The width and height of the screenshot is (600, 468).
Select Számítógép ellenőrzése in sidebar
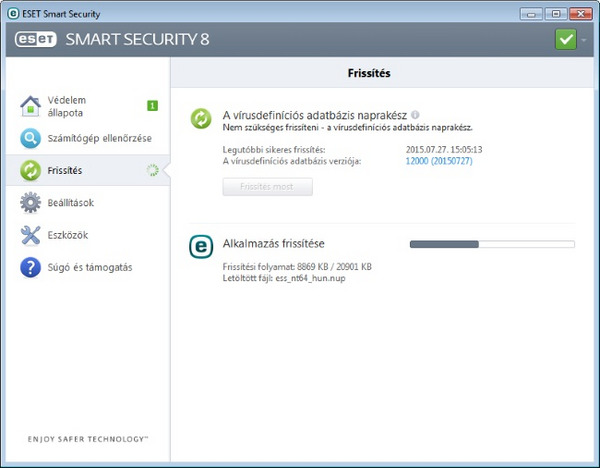(x=100, y=138)
